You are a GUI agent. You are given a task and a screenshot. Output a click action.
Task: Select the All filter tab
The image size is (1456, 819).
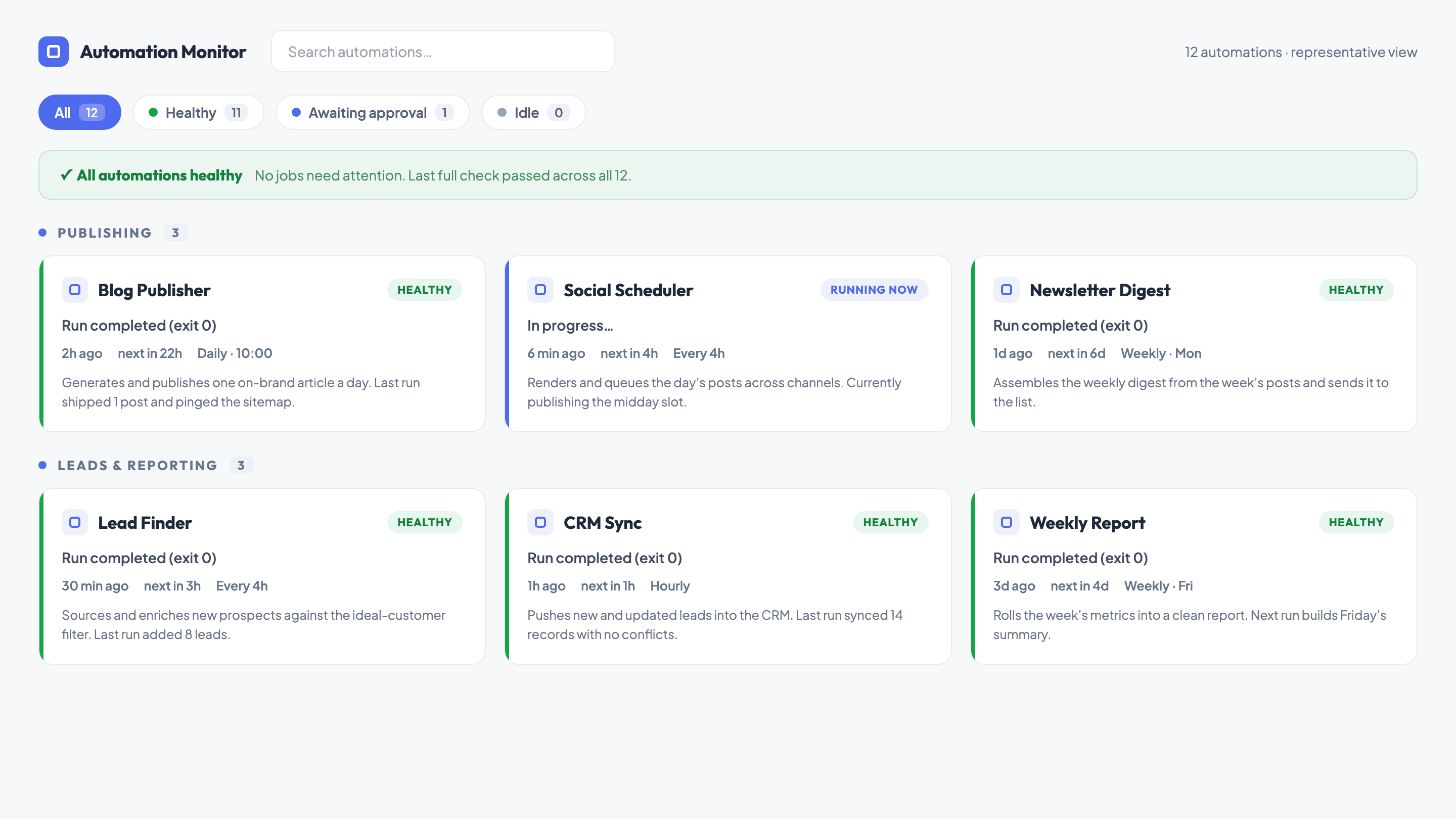tap(80, 112)
